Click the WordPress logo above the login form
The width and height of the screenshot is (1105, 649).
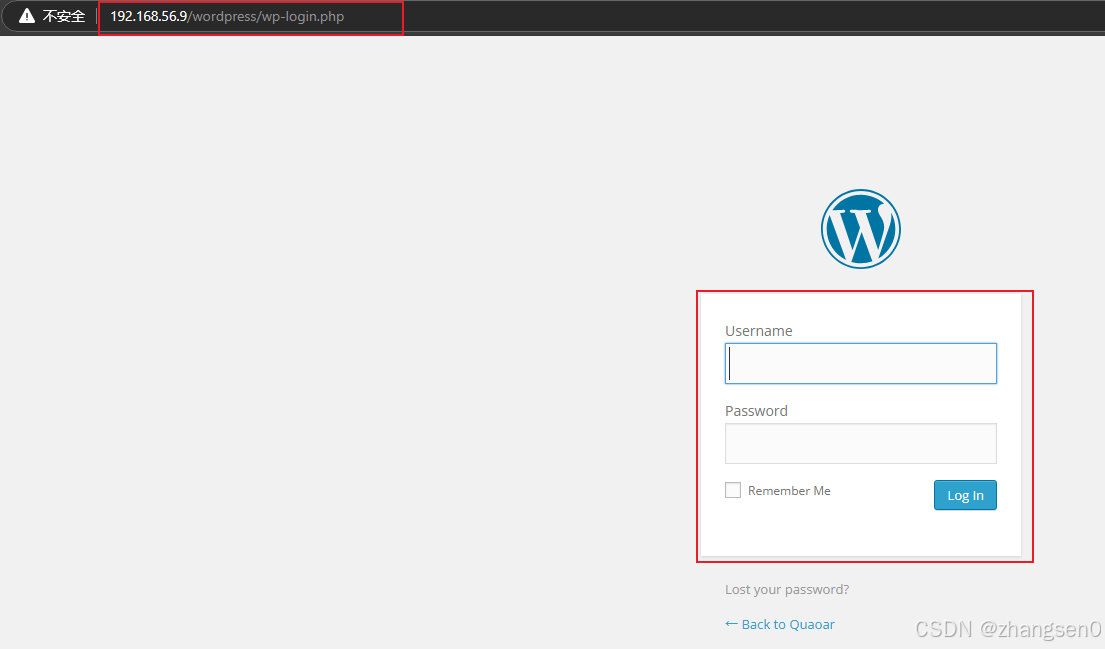pyautogui.click(x=860, y=229)
